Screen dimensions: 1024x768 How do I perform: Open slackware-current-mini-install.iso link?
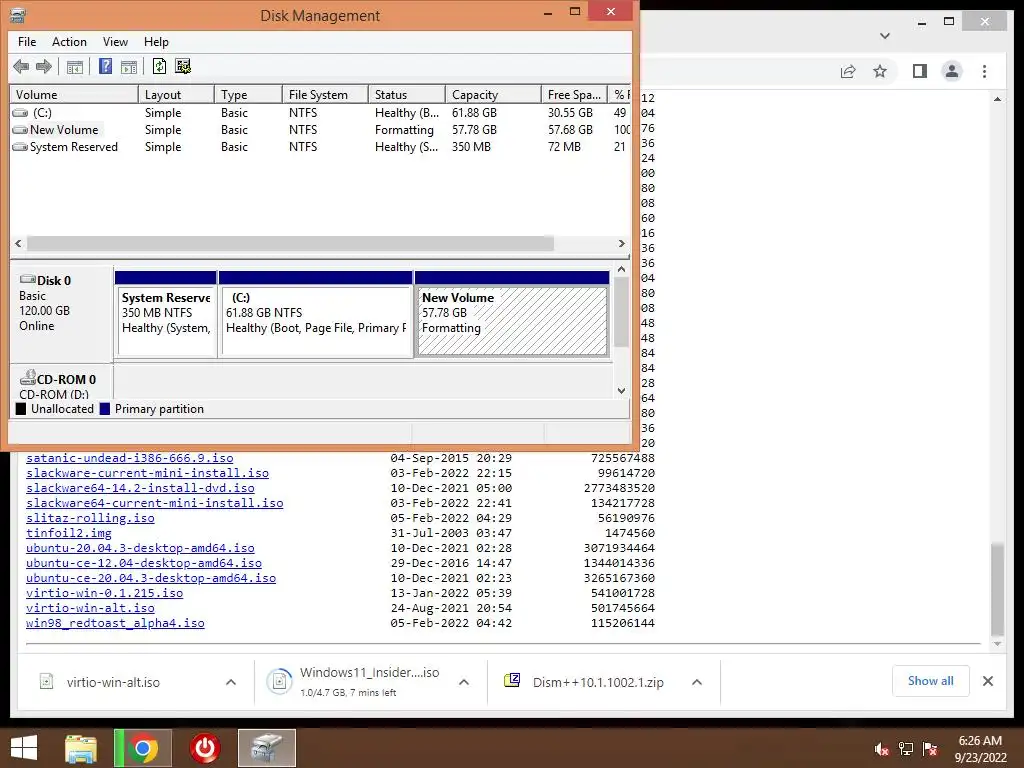coord(147,473)
